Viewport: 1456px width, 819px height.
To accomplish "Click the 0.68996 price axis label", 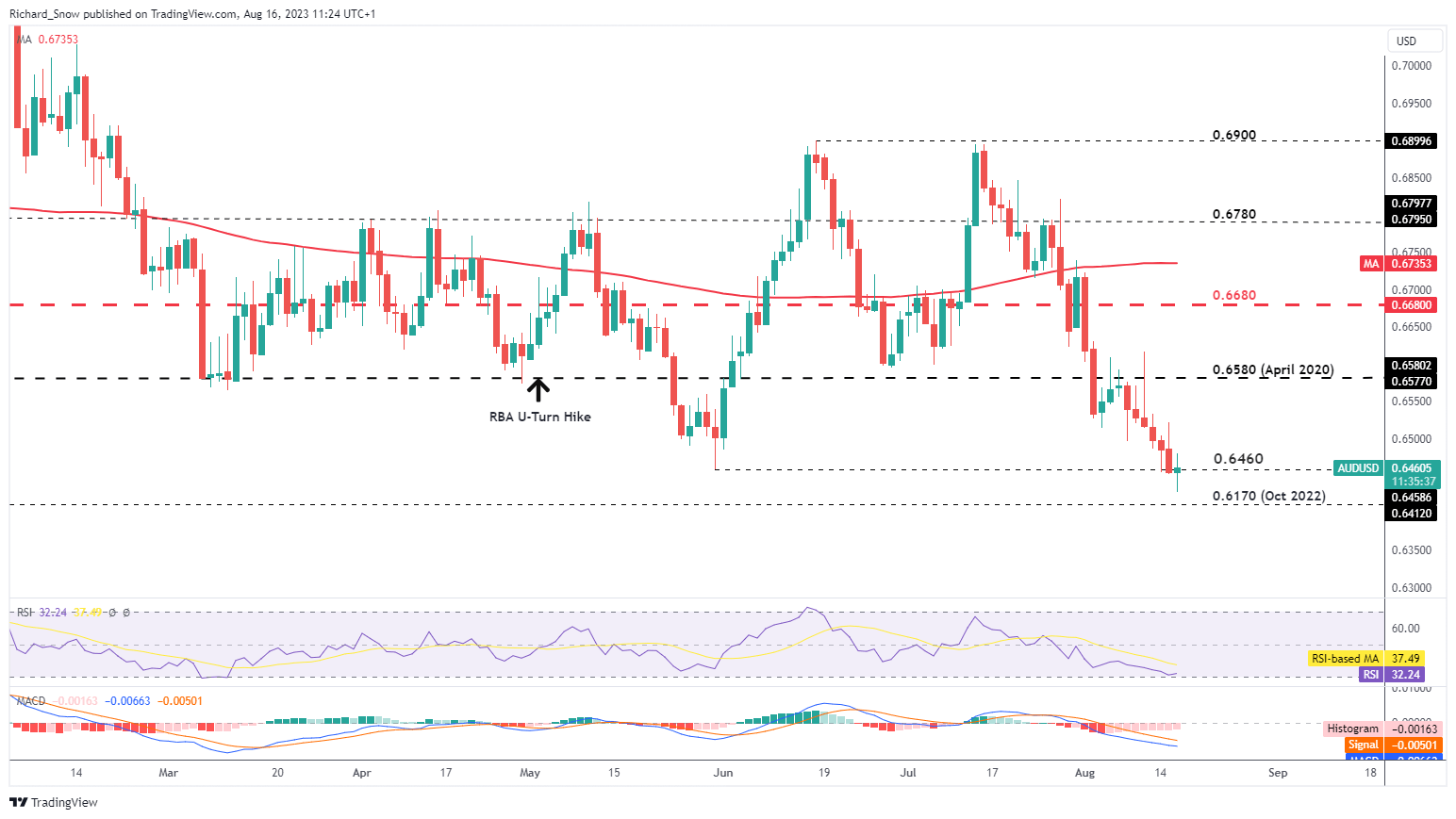I will pos(1412,140).
